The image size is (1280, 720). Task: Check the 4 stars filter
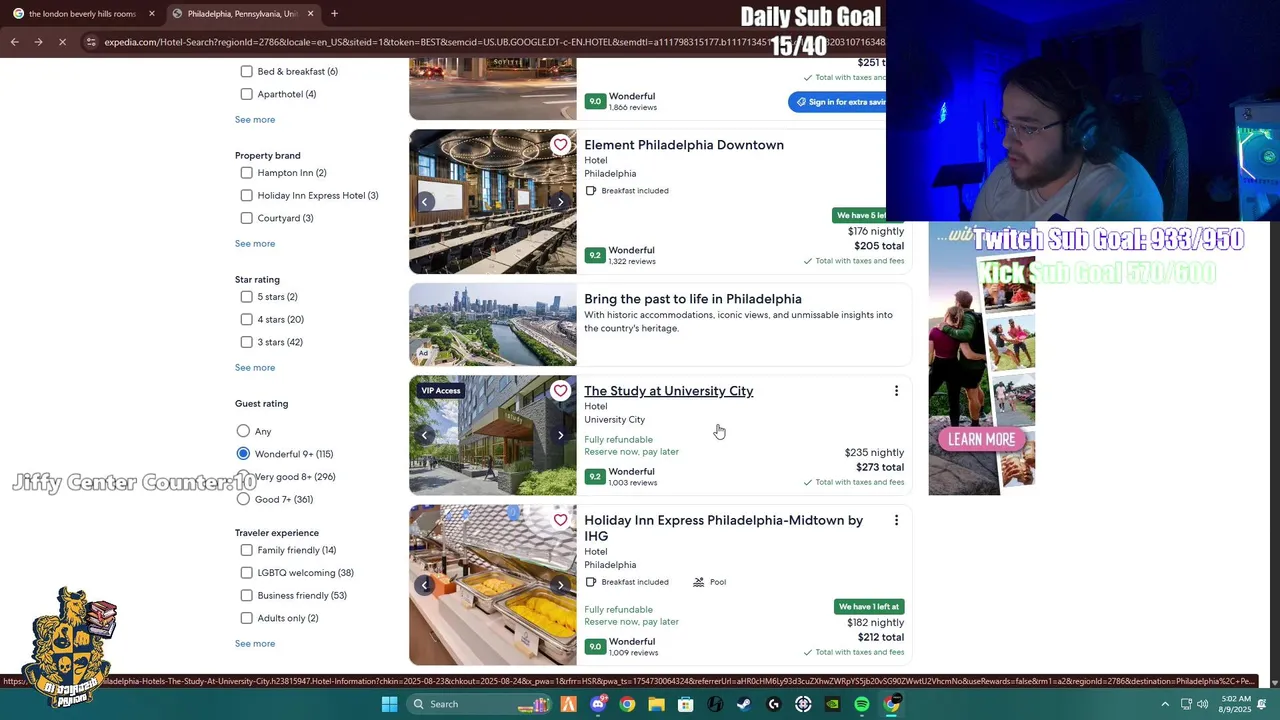[x=246, y=319]
